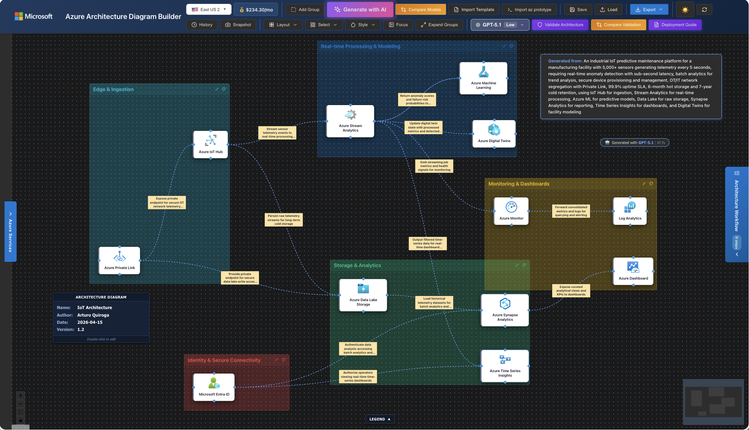Open the GPT-5.1 model selector
749x430 pixels.
(500, 25)
